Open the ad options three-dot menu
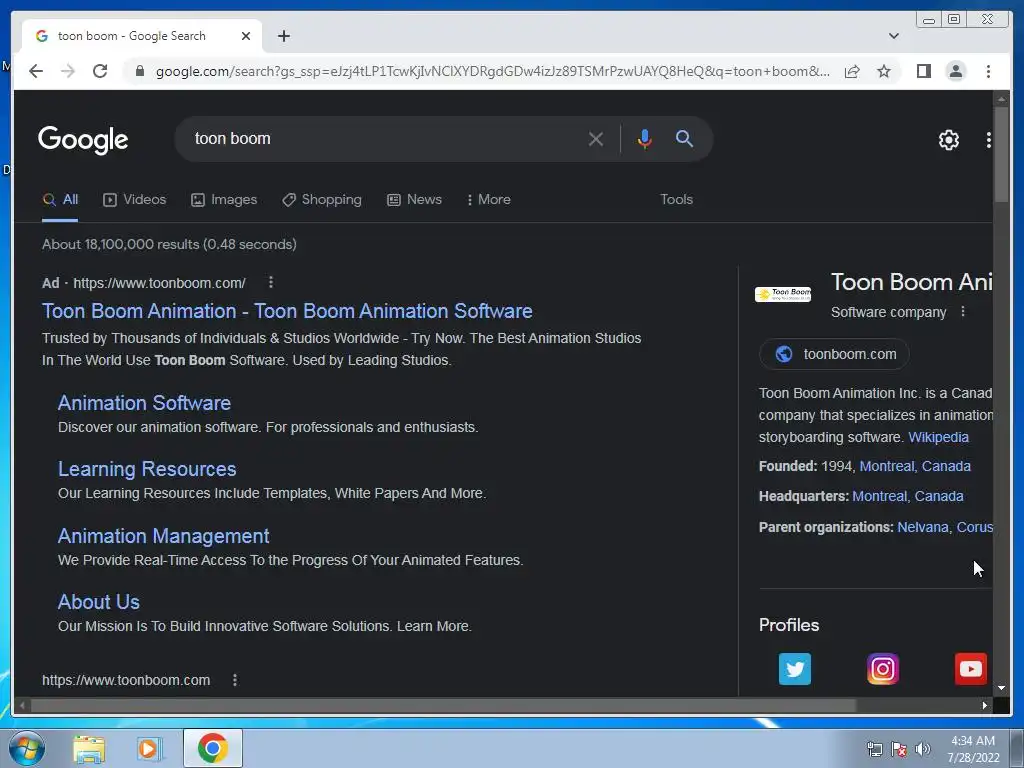Screen dimensions: 1024x768 point(270,282)
